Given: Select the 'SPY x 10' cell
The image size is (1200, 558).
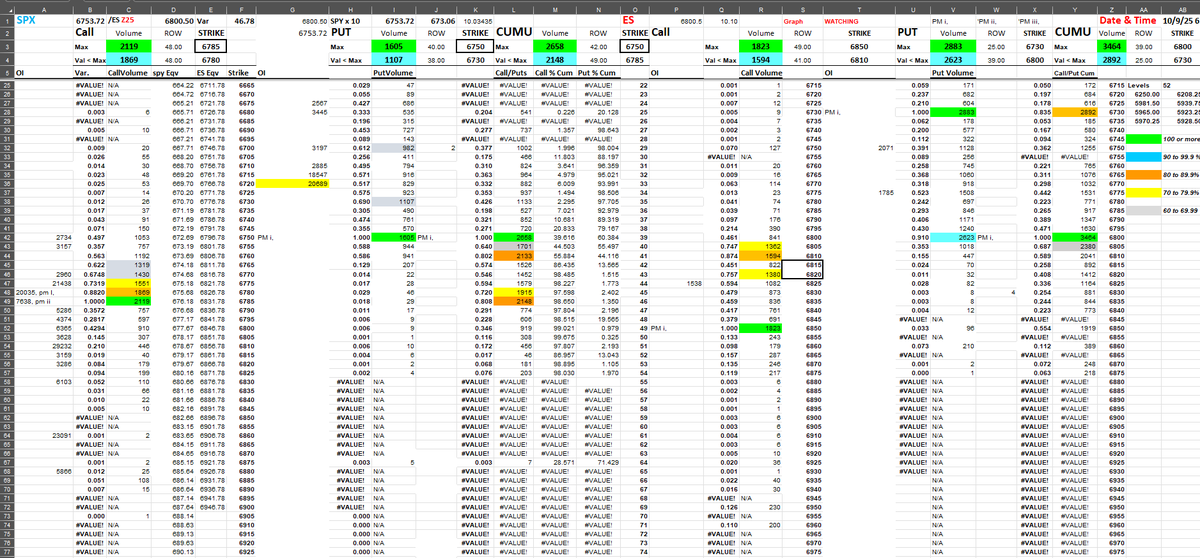Looking at the screenshot, I should pos(348,19).
